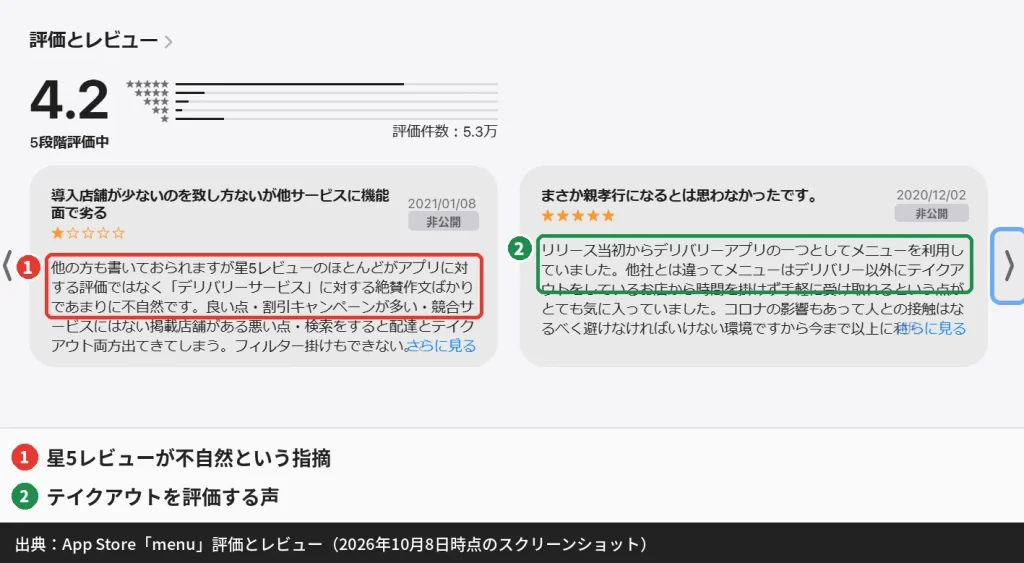Click the 評価とレビュー heading

tap(93, 40)
